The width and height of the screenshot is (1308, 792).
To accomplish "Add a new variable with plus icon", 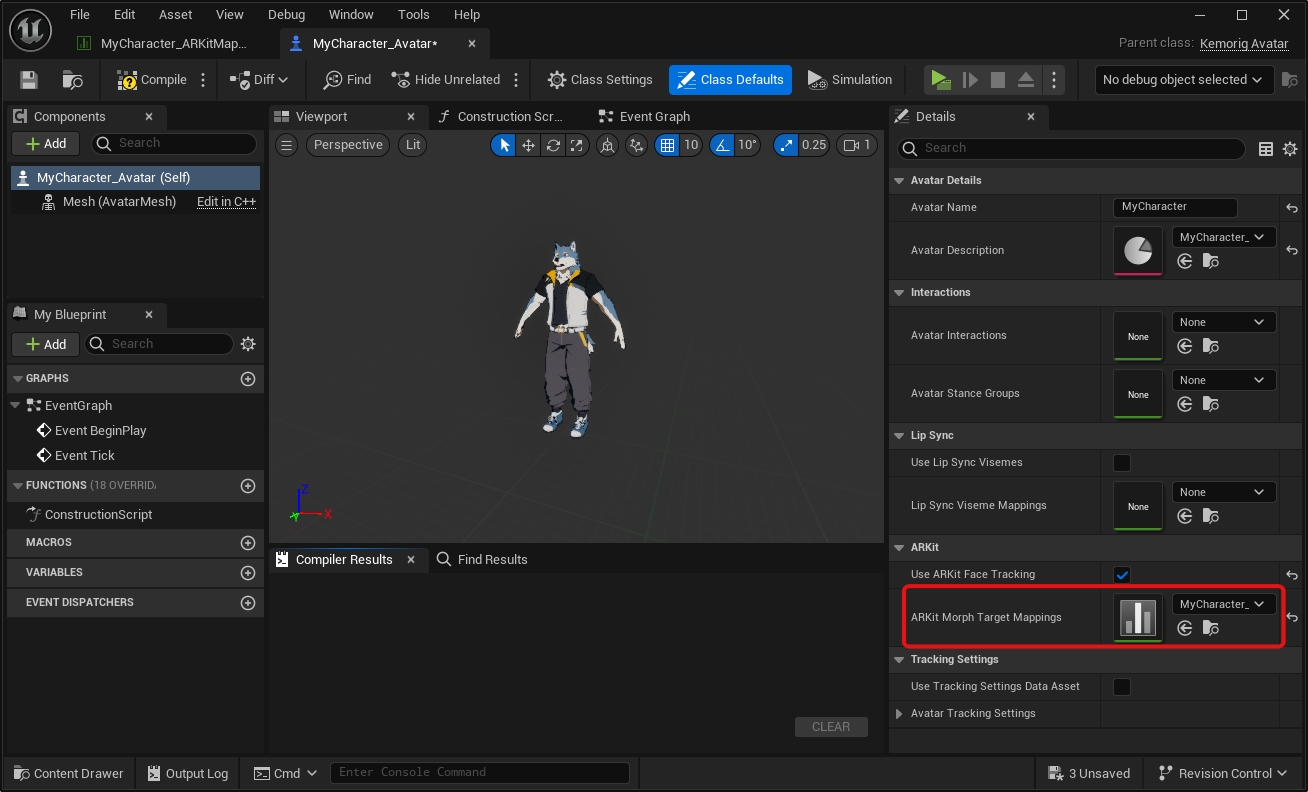I will coord(248,573).
